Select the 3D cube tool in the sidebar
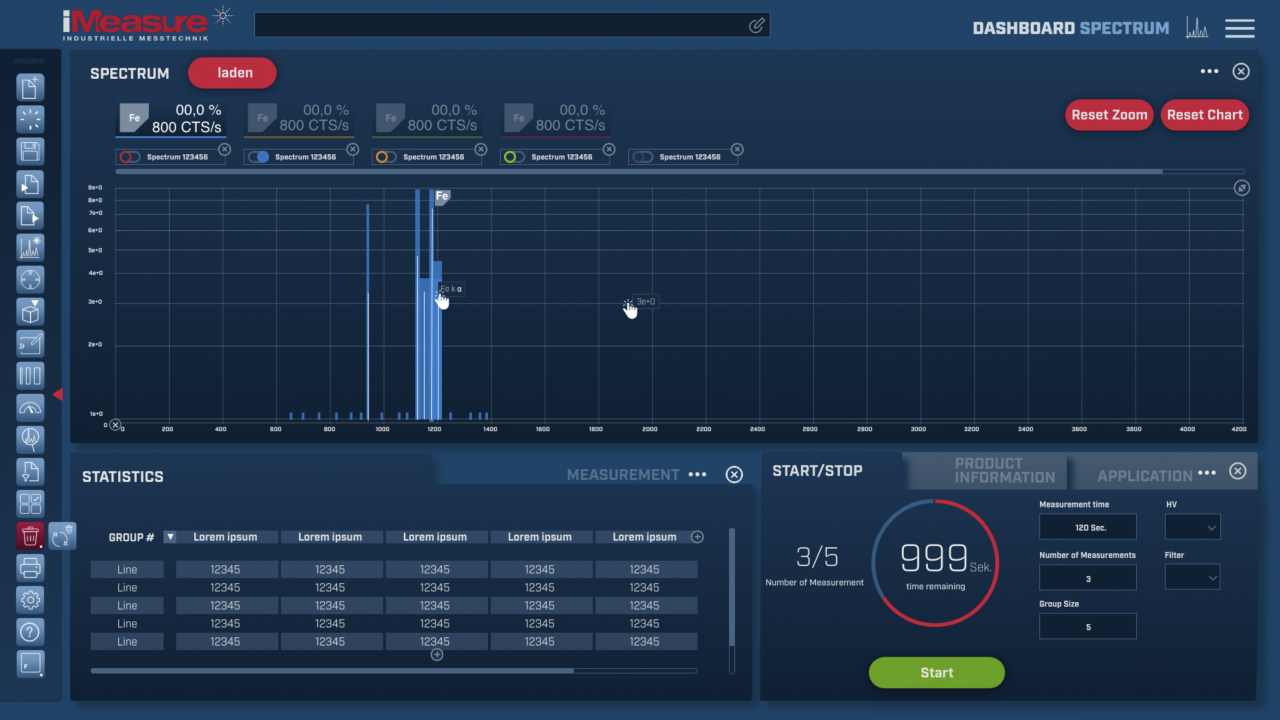The height and width of the screenshot is (720, 1280). [x=30, y=311]
